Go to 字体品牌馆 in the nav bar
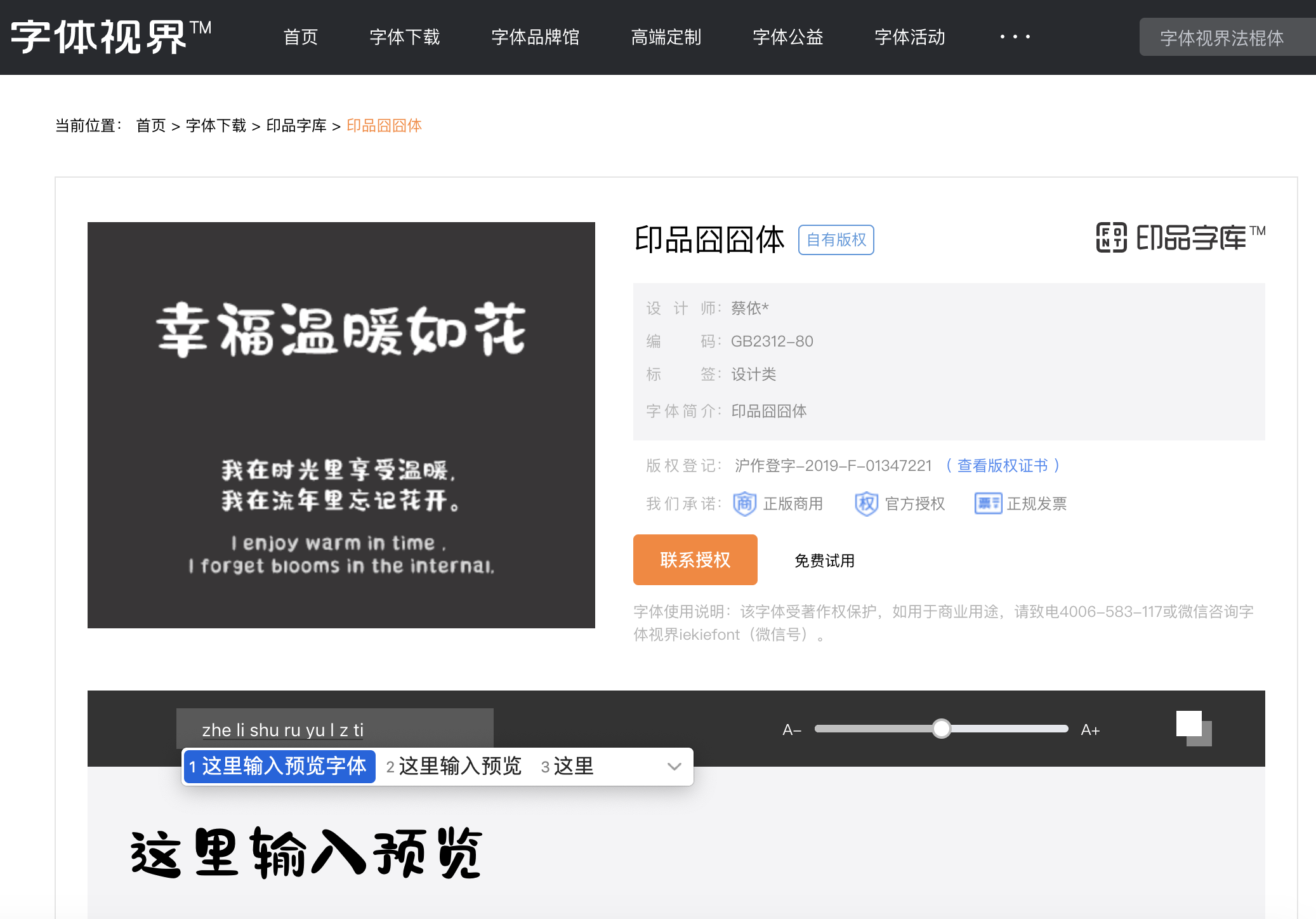1316x919 pixels. [x=536, y=37]
